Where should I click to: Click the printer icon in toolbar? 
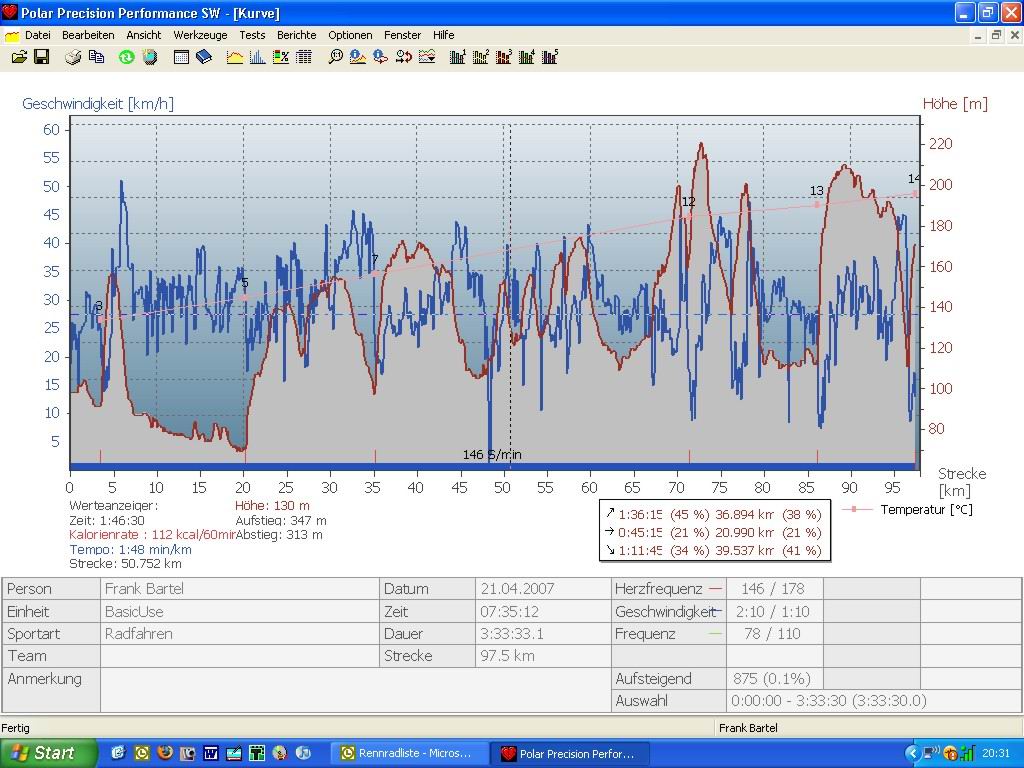73,57
